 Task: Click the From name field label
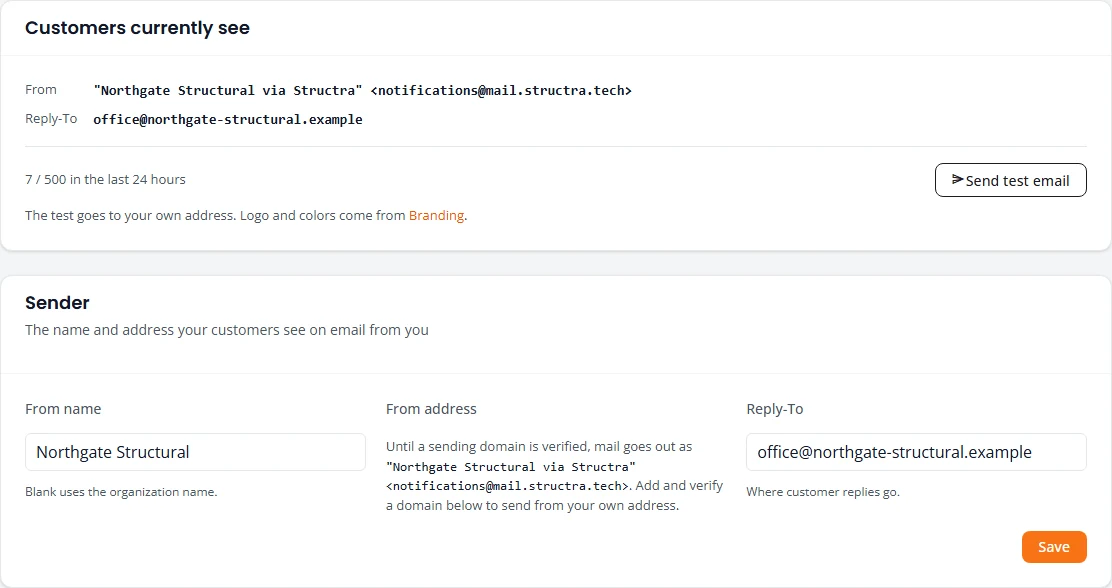[x=63, y=409]
